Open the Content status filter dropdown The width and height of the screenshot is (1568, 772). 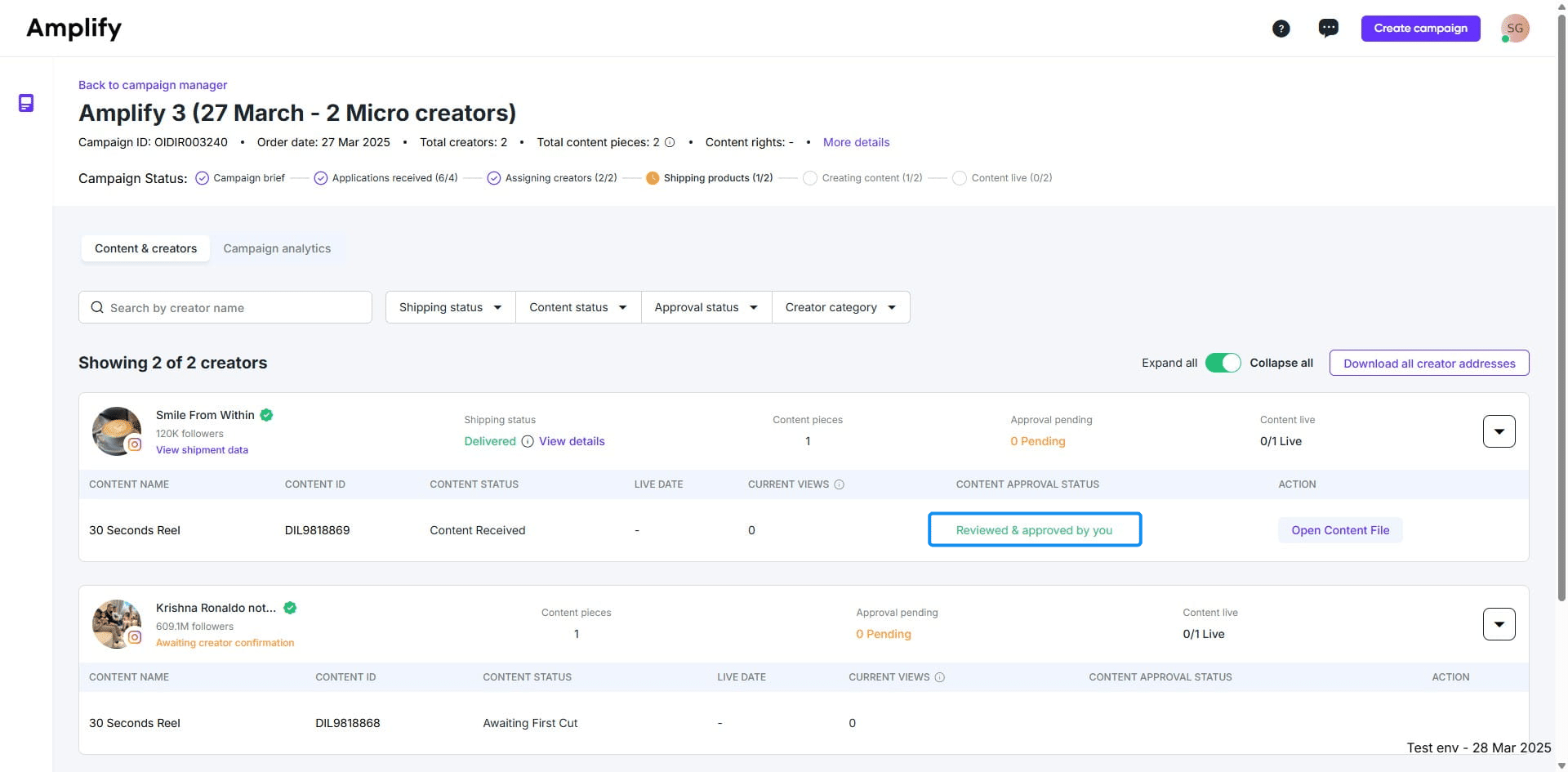tap(577, 307)
